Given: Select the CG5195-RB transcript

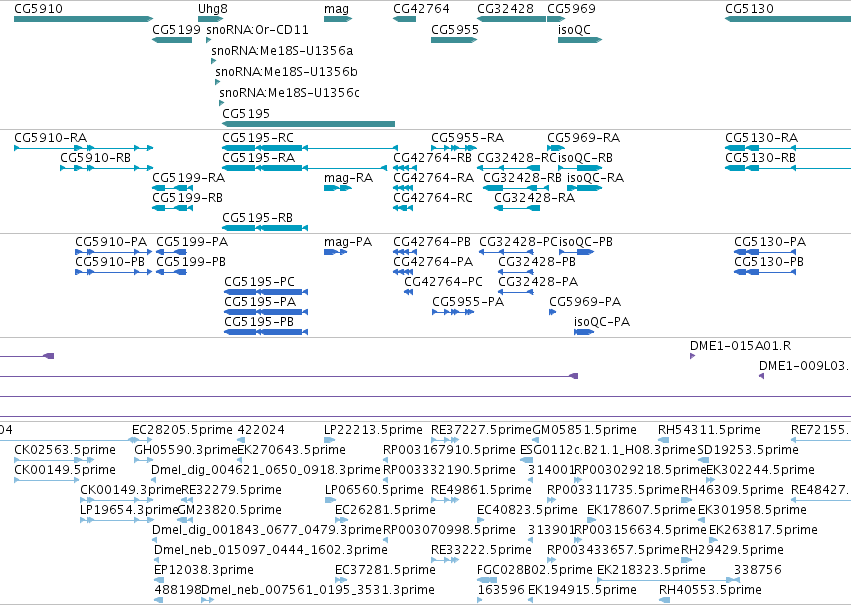Looking at the screenshot, I should [x=265, y=228].
